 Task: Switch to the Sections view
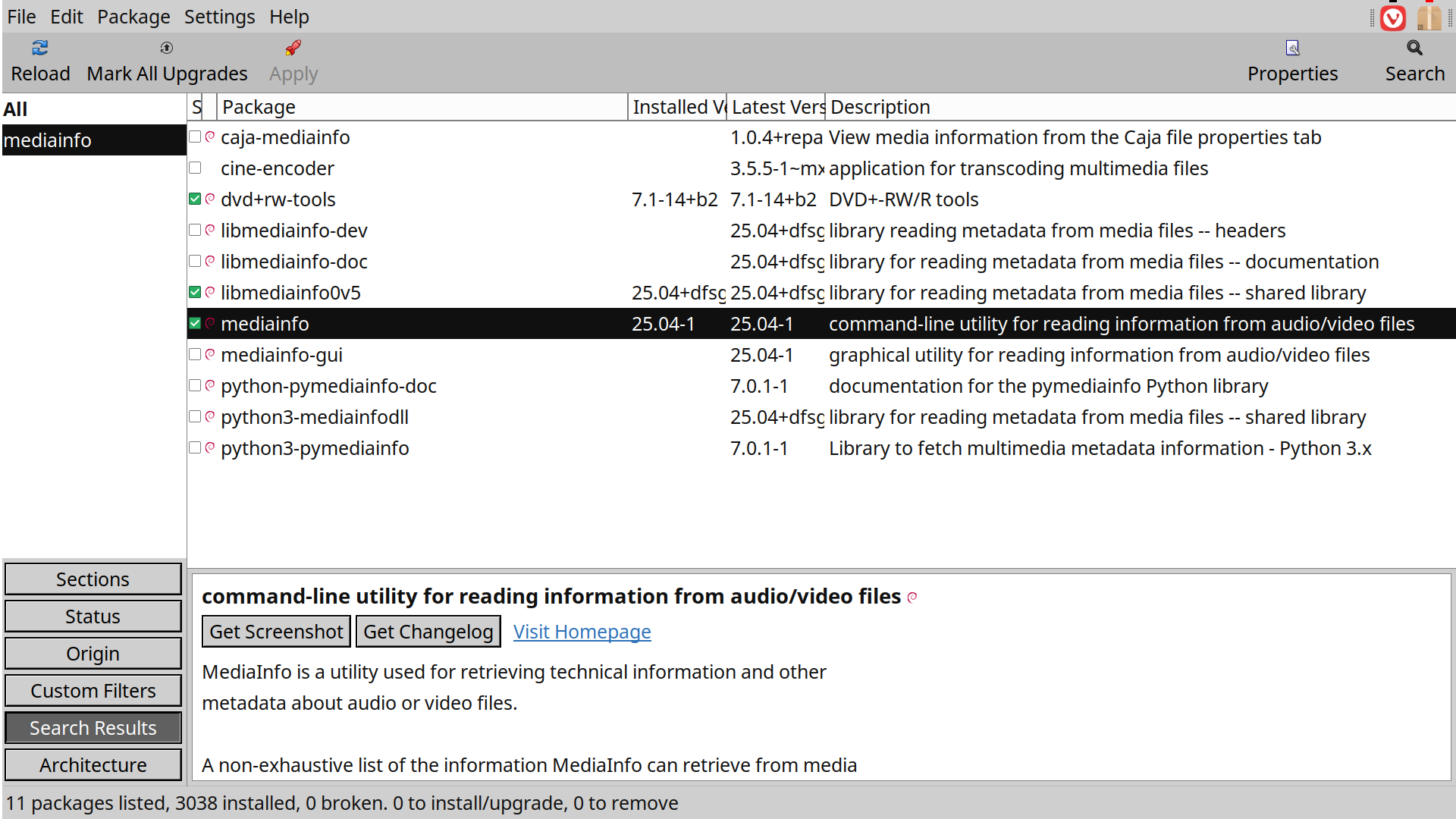[93, 579]
